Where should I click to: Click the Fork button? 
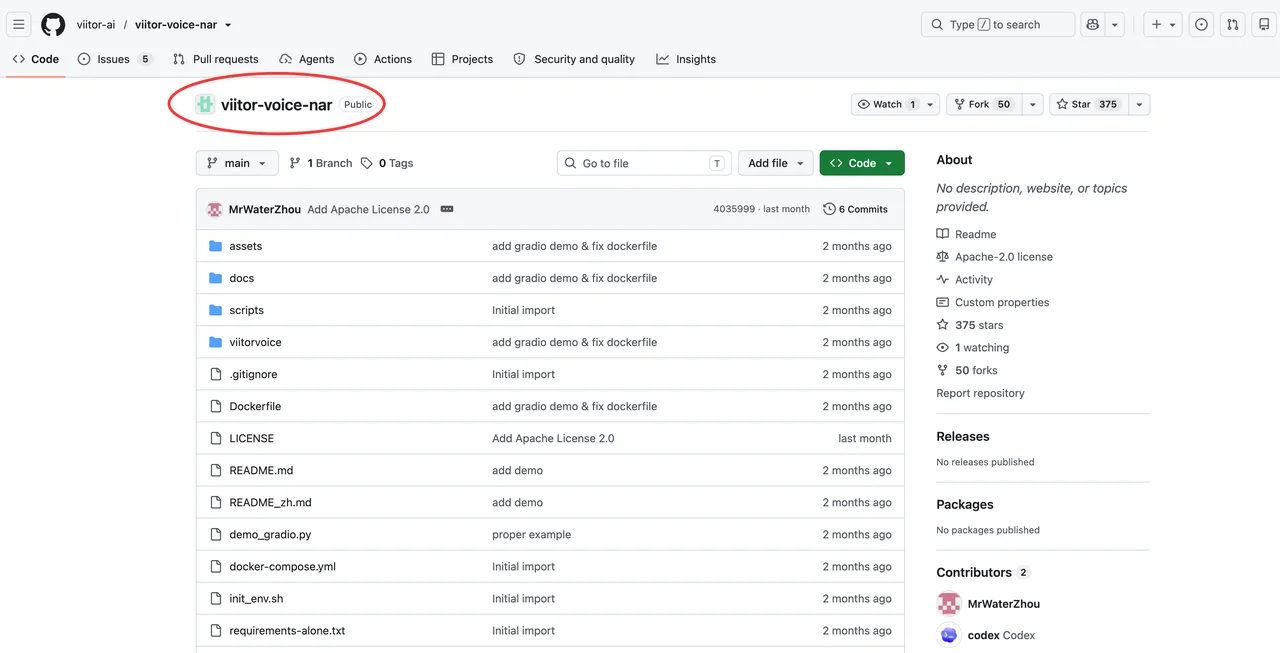tap(983, 104)
